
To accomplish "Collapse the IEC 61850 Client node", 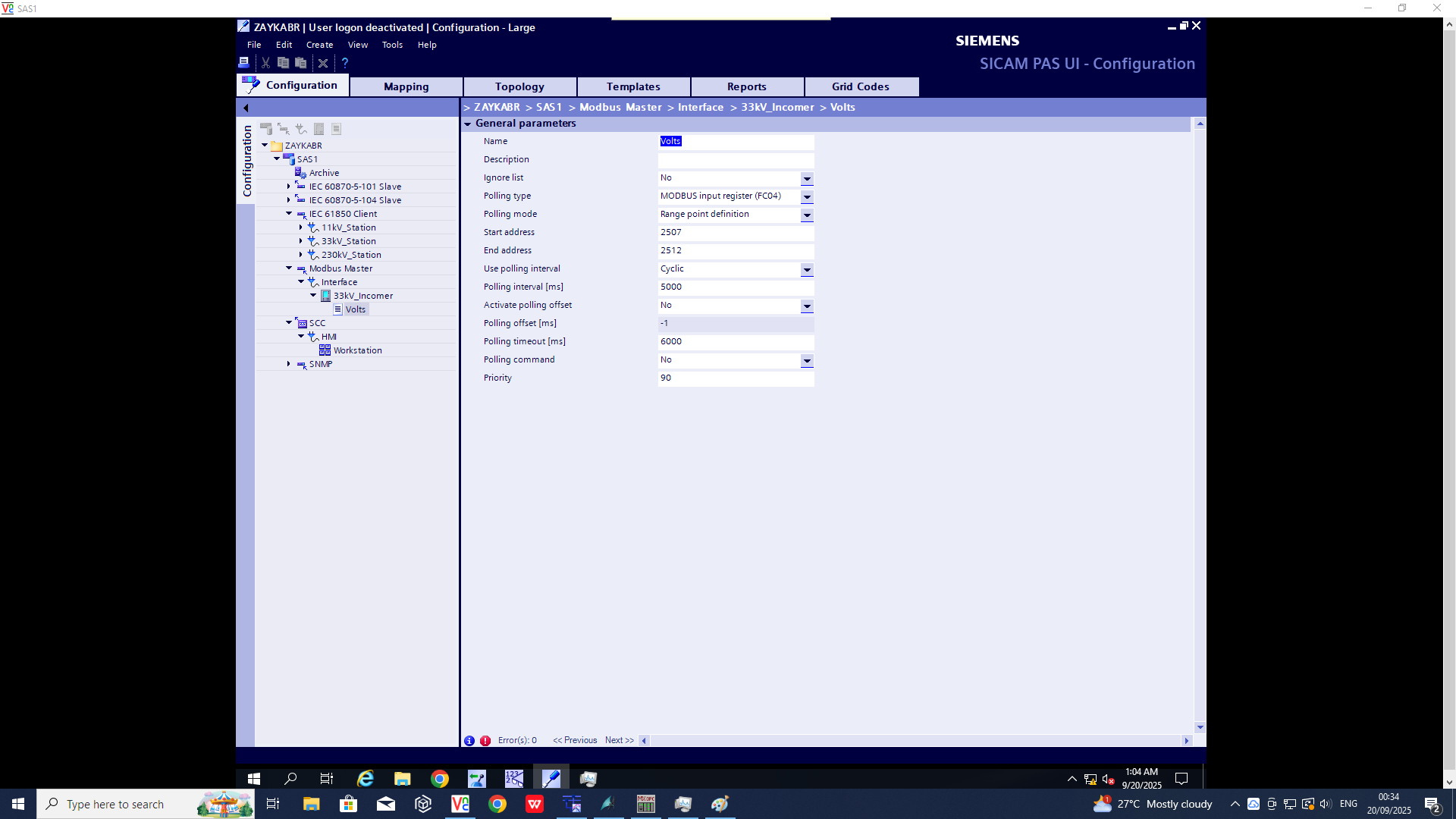I will [x=289, y=214].
